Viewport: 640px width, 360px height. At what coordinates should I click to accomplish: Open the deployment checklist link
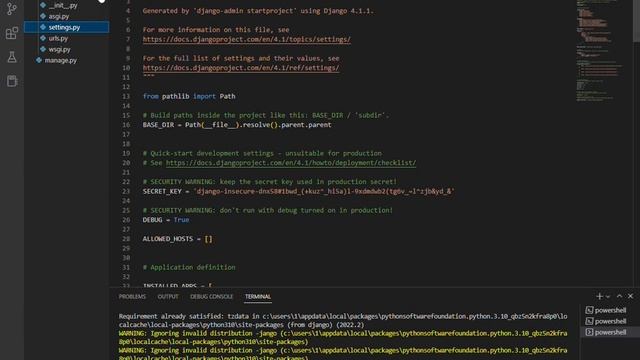(x=291, y=163)
